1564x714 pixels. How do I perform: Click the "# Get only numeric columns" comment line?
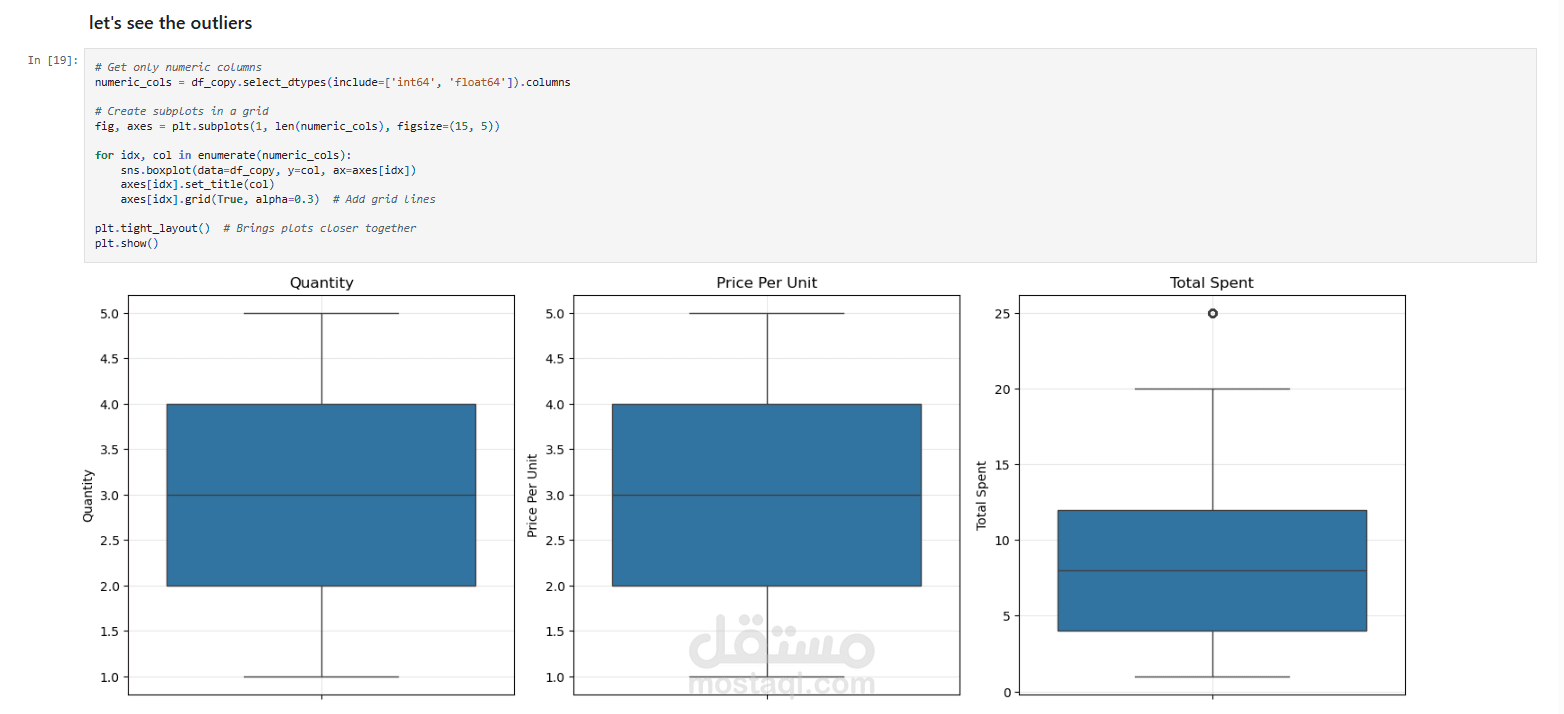pos(178,67)
